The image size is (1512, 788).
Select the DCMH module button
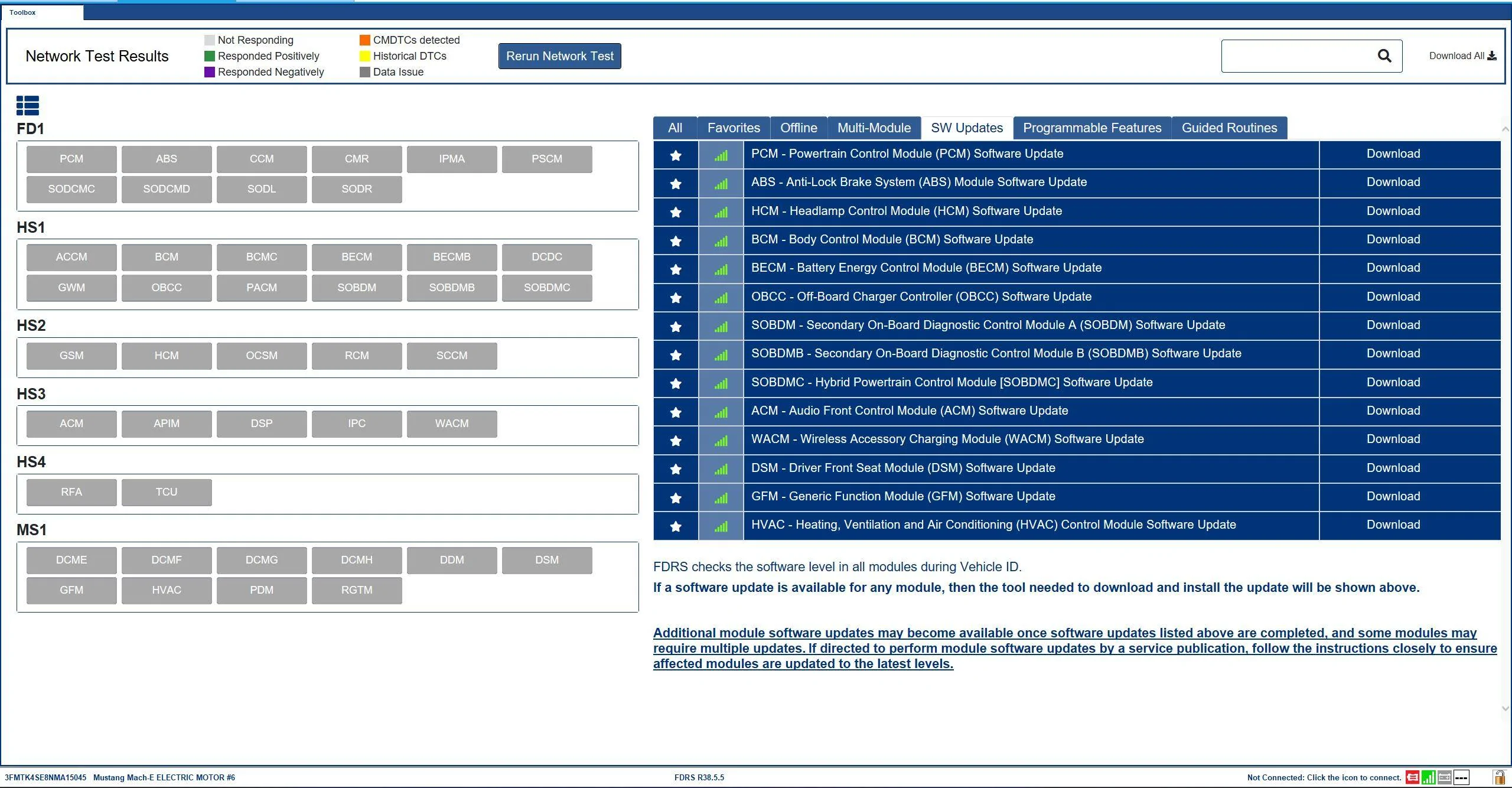[x=357, y=560]
